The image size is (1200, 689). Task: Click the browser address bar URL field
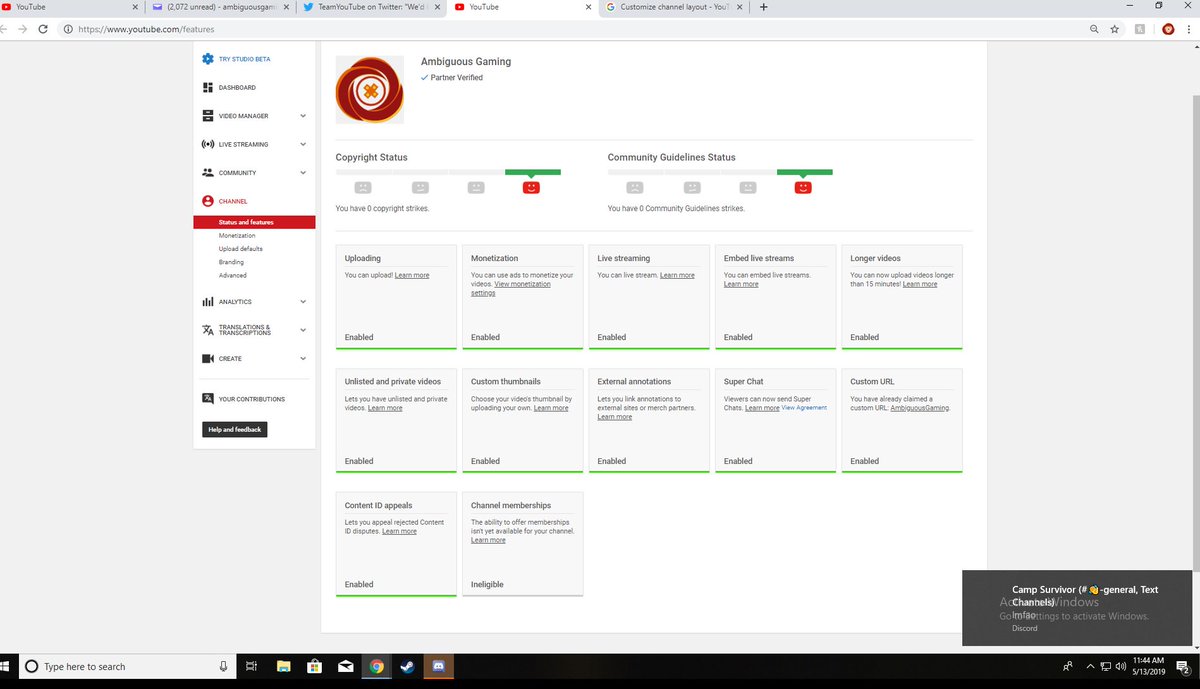[x=570, y=29]
